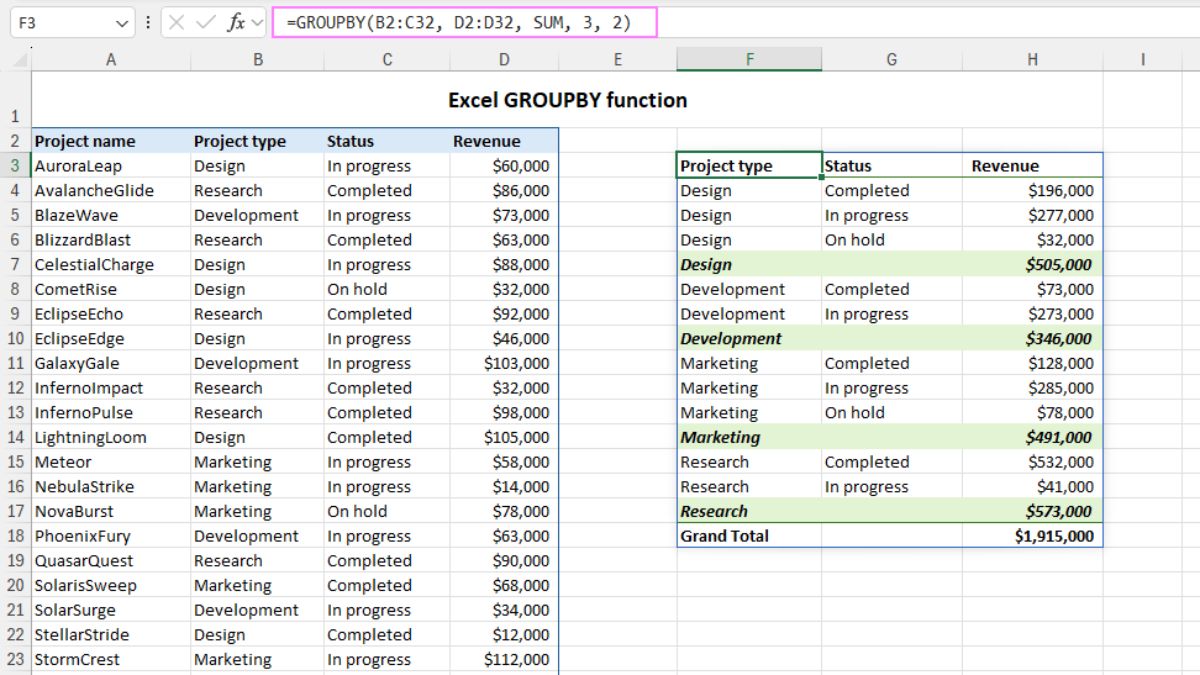Viewport: 1200px width, 675px height.
Task: Click the 'Status' header in column C
Action: pos(387,141)
